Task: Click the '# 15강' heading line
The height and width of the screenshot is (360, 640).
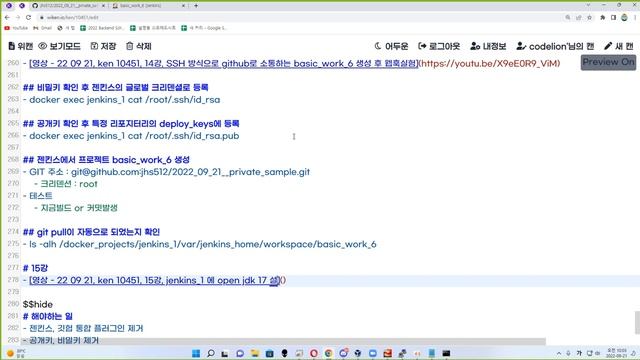Action: pyautogui.click(x=35, y=268)
